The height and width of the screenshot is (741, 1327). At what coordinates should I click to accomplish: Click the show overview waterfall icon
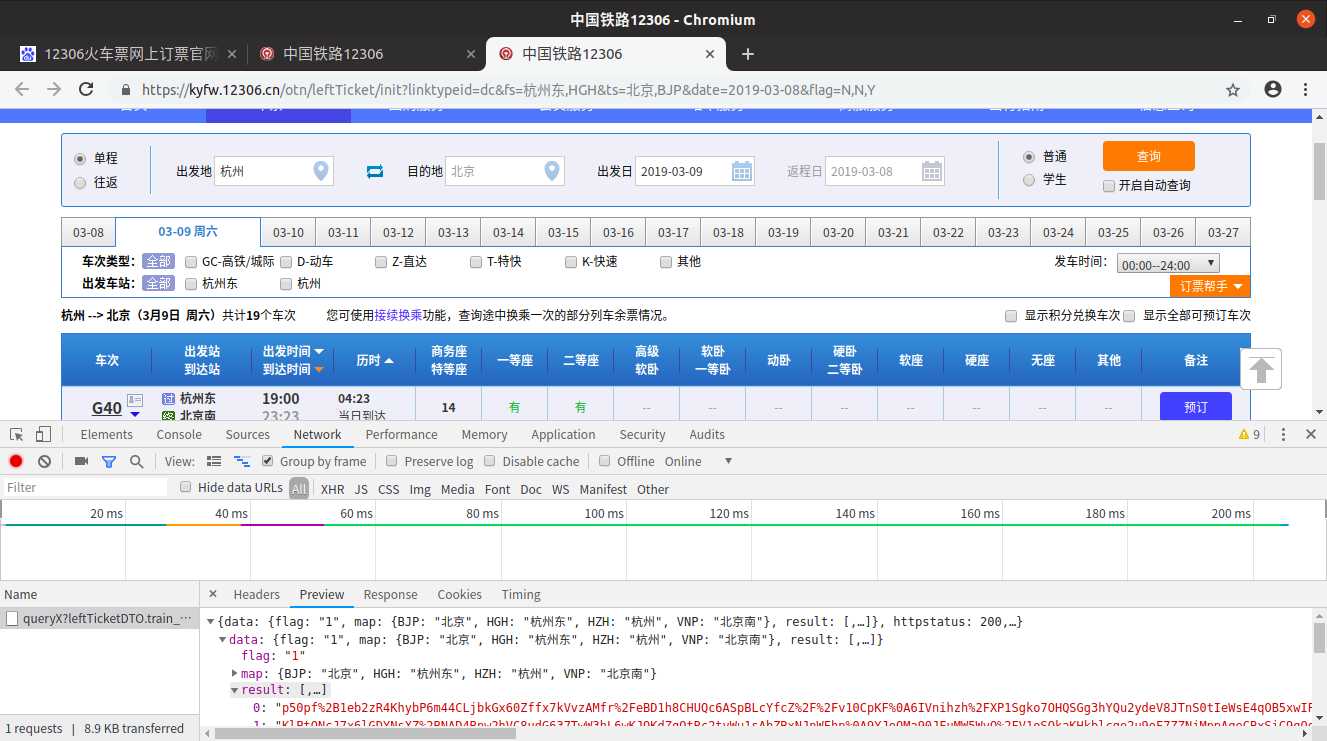(x=241, y=461)
